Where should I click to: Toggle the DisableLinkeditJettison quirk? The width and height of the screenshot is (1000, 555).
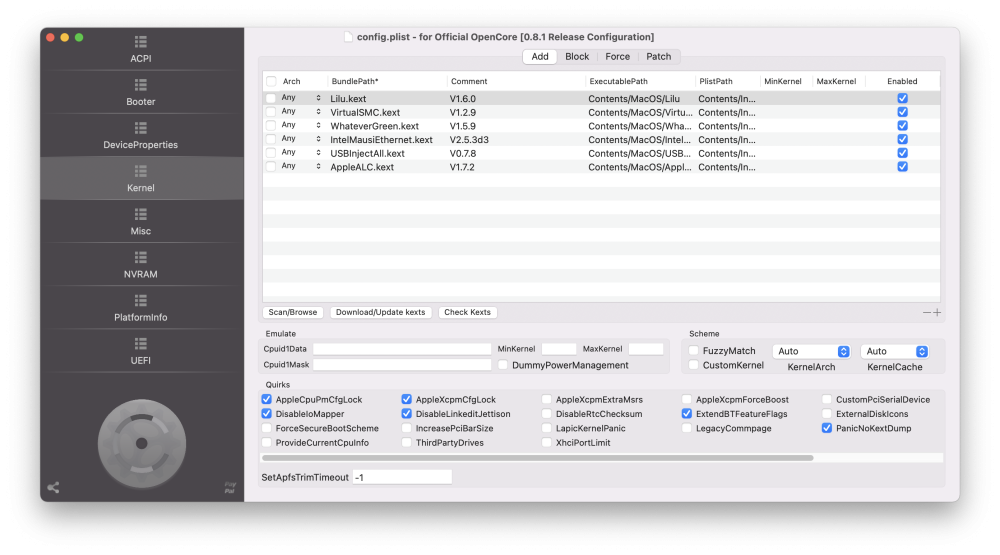406,413
